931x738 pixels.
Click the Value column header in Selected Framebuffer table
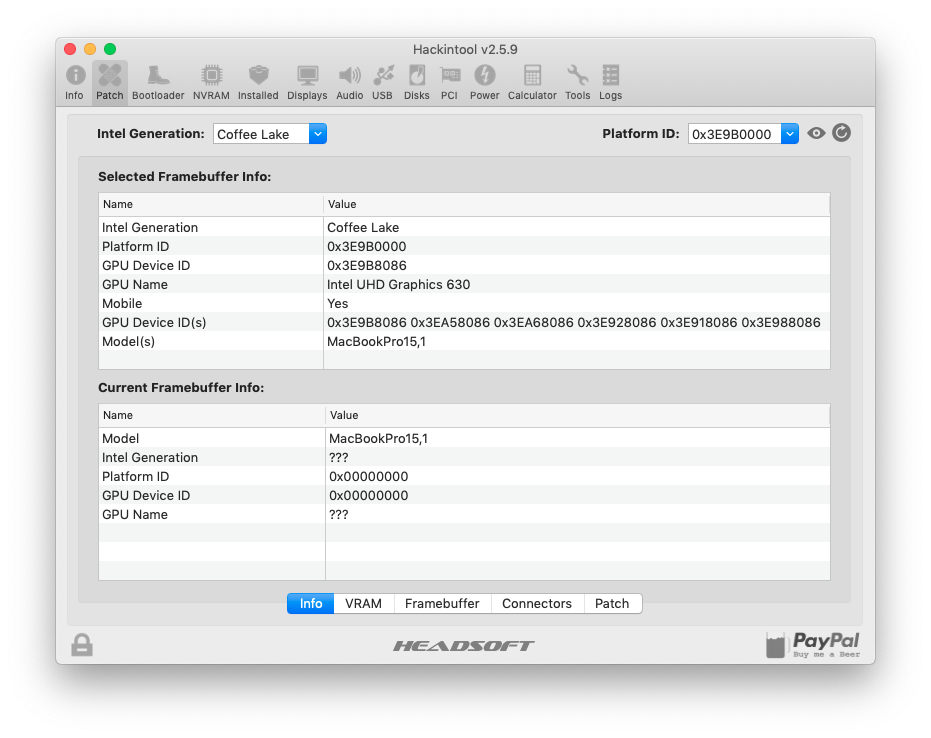pos(577,204)
